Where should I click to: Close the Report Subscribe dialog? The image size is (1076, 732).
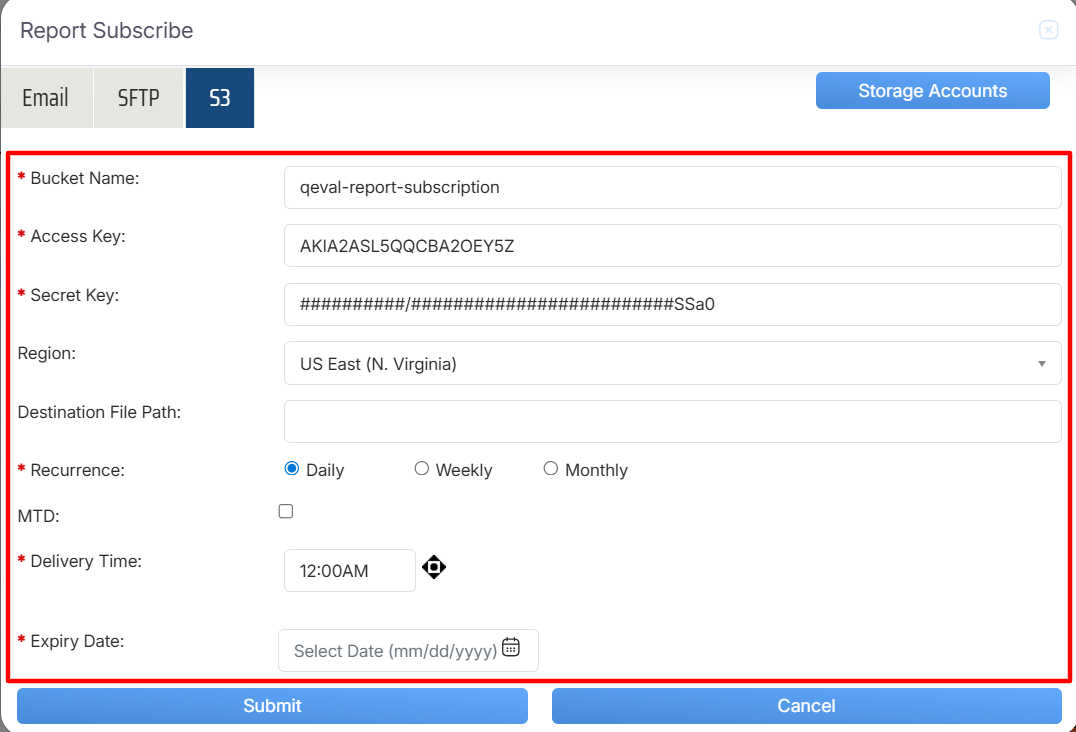[x=1048, y=30]
